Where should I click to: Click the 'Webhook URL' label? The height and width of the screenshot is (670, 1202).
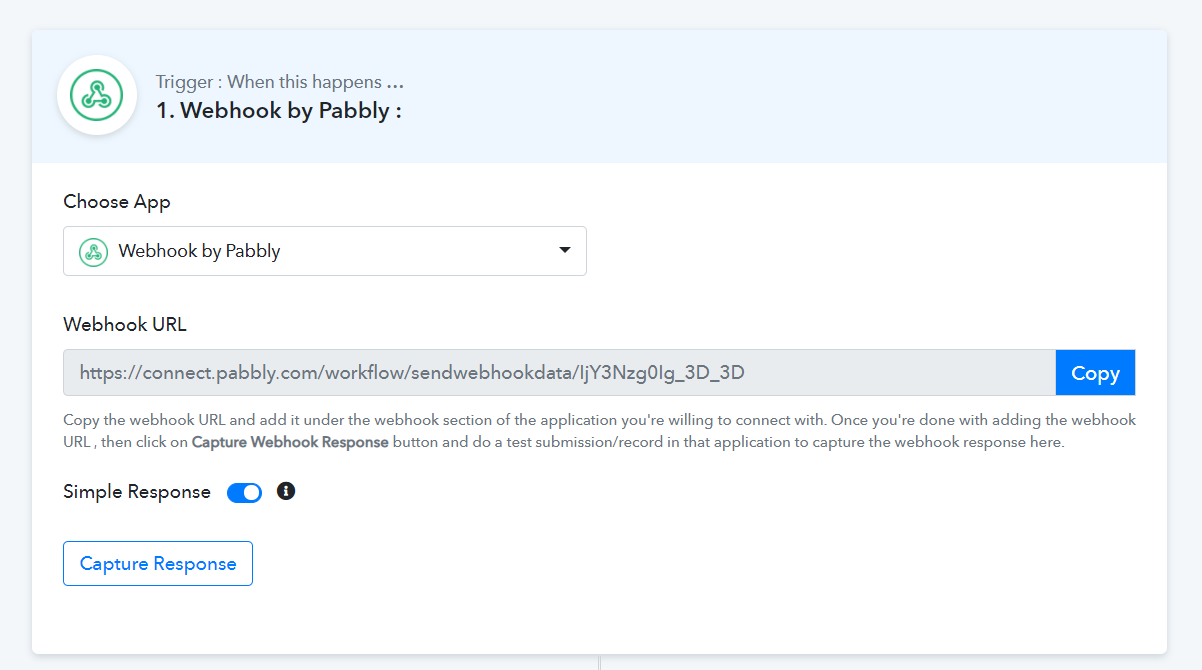(x=125, y=324)
